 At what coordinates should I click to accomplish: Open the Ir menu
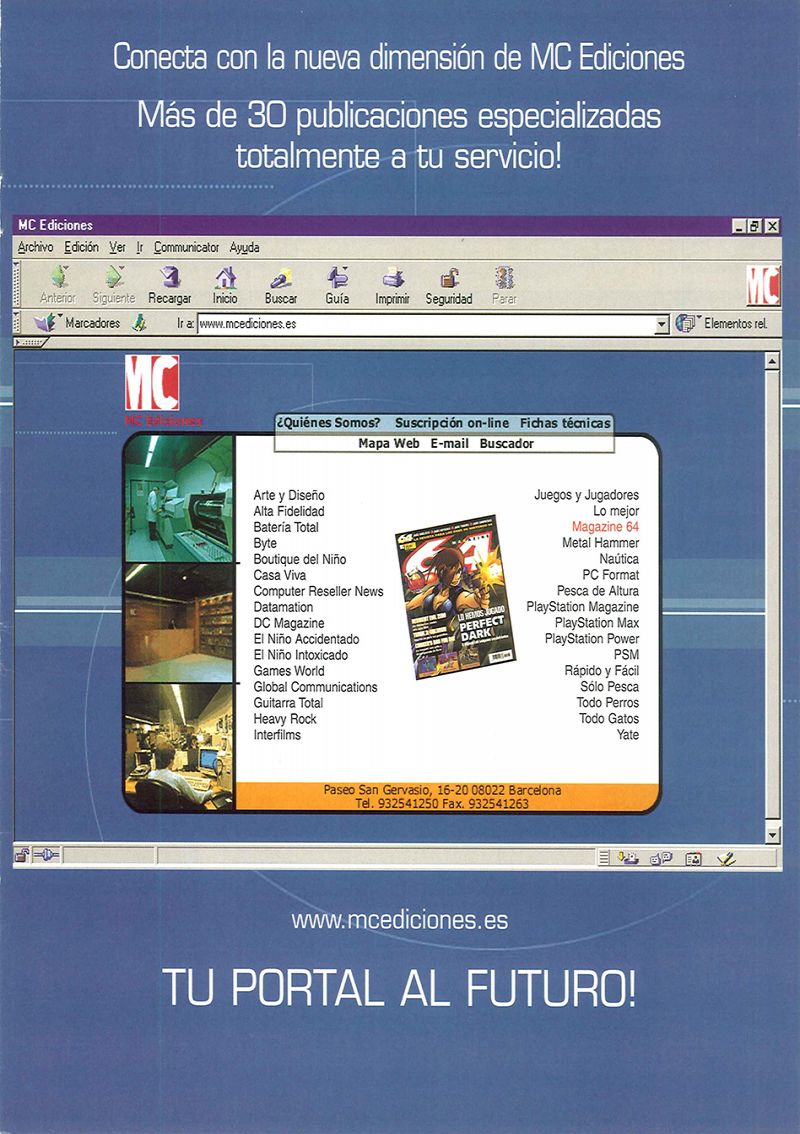(x=140, y=247)
